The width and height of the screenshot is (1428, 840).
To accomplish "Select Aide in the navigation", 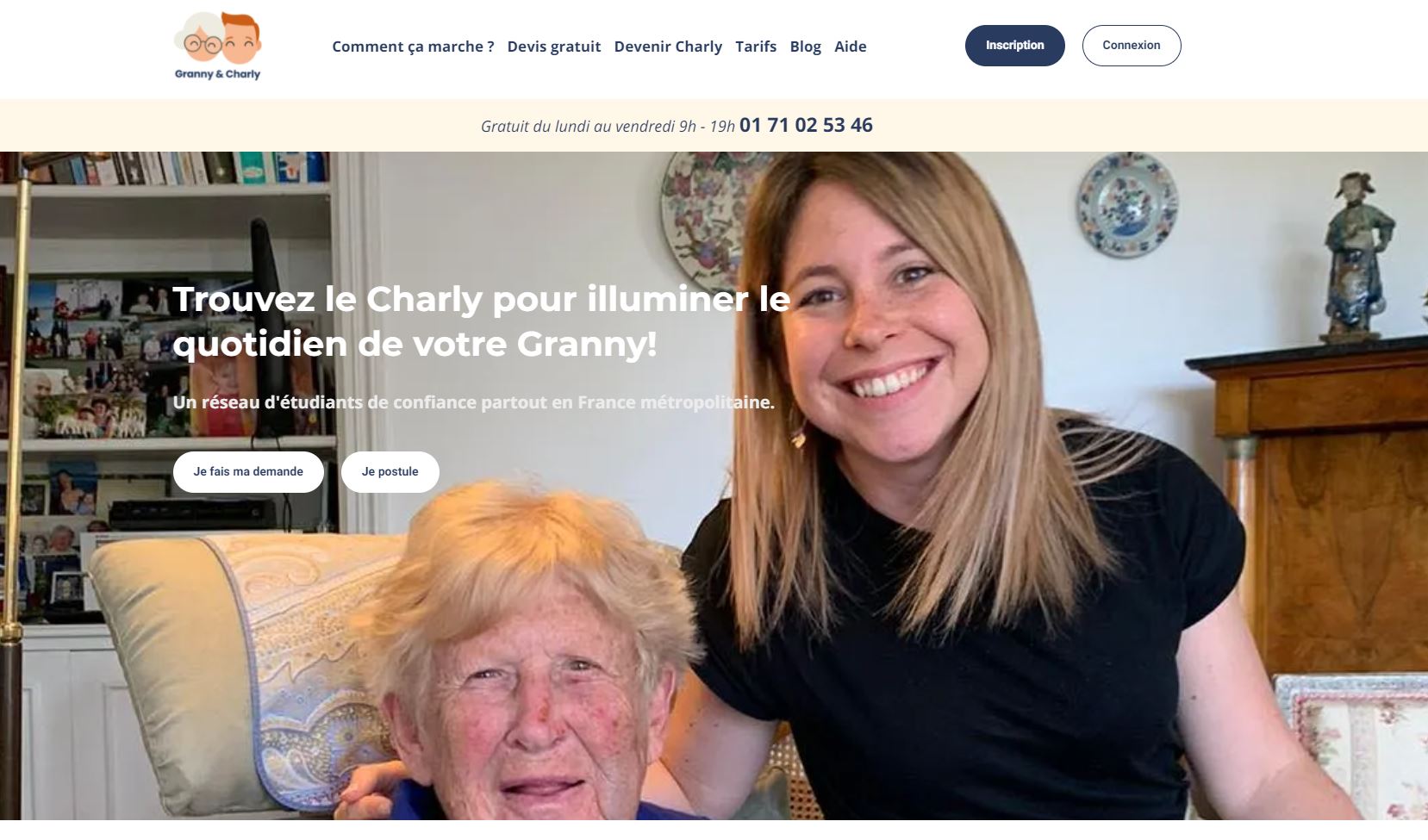I will (851, 47).
